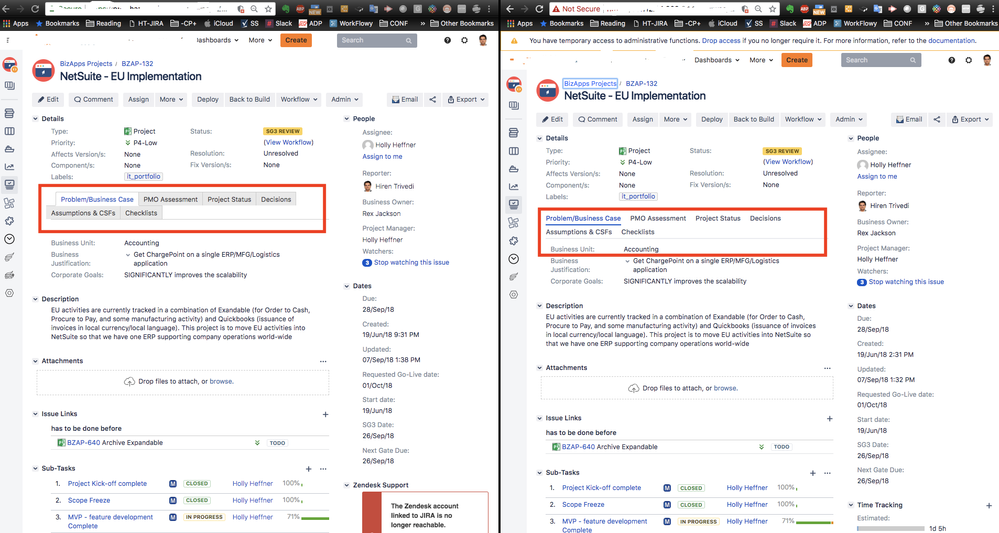Viewport: 999px width, 533px height.
Task: Add issue link plus icon in right window
Action: [x=829, y=419]
